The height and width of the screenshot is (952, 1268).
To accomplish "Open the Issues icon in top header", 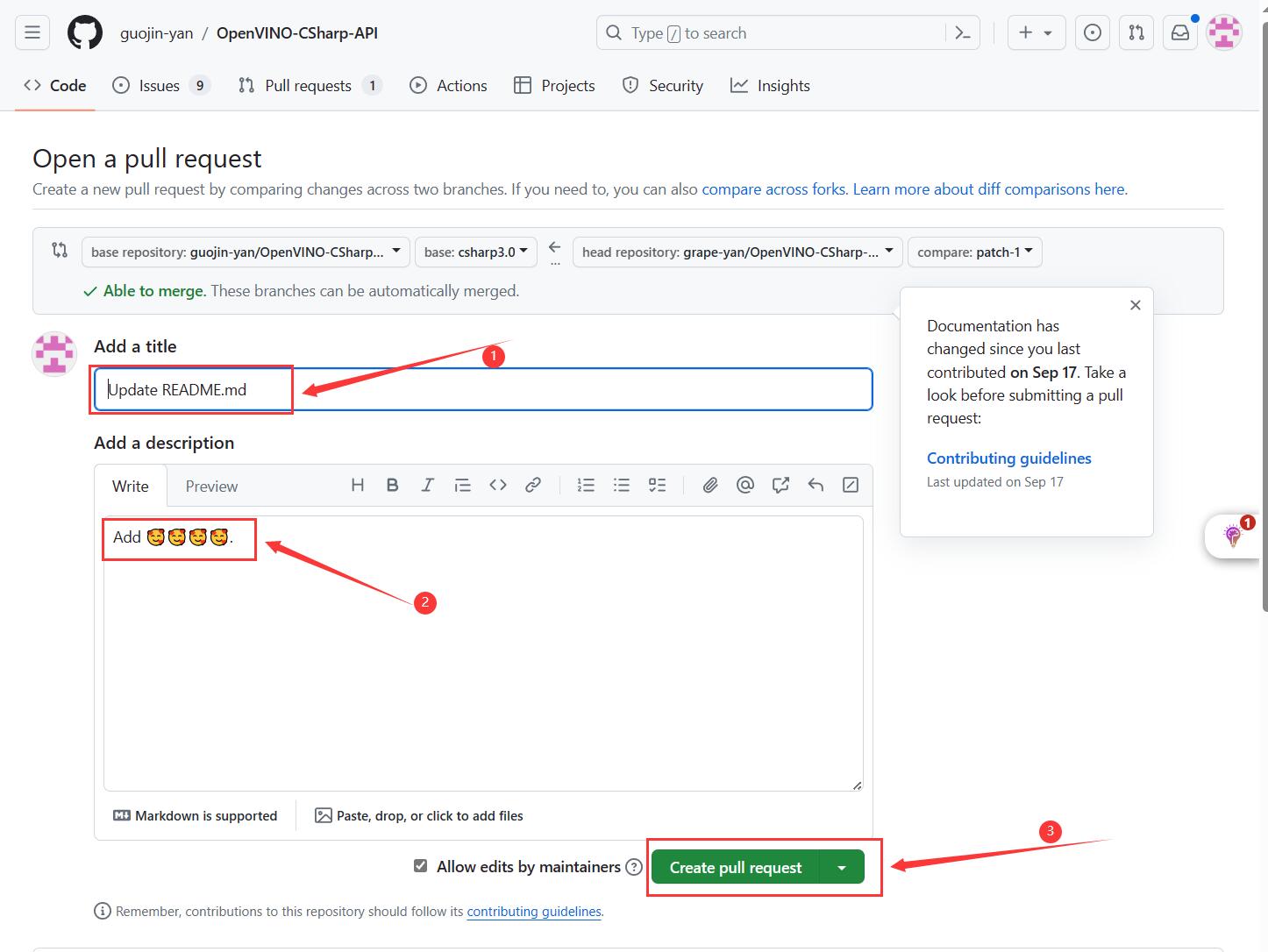I will pos(1093,32).
